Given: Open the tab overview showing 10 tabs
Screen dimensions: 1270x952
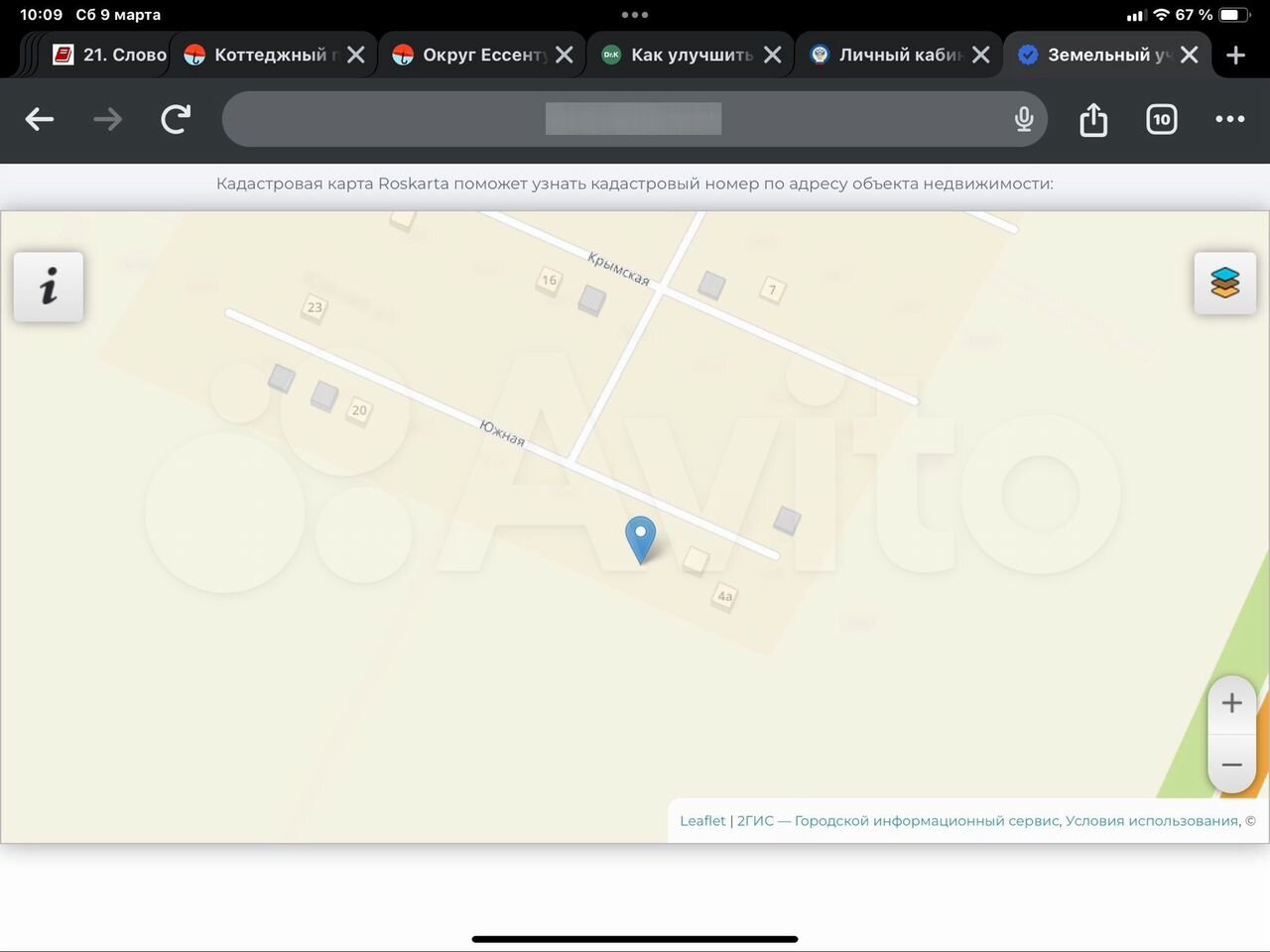Looking at the screenshot, I should pyautogui.click(x=1161, y=120).
